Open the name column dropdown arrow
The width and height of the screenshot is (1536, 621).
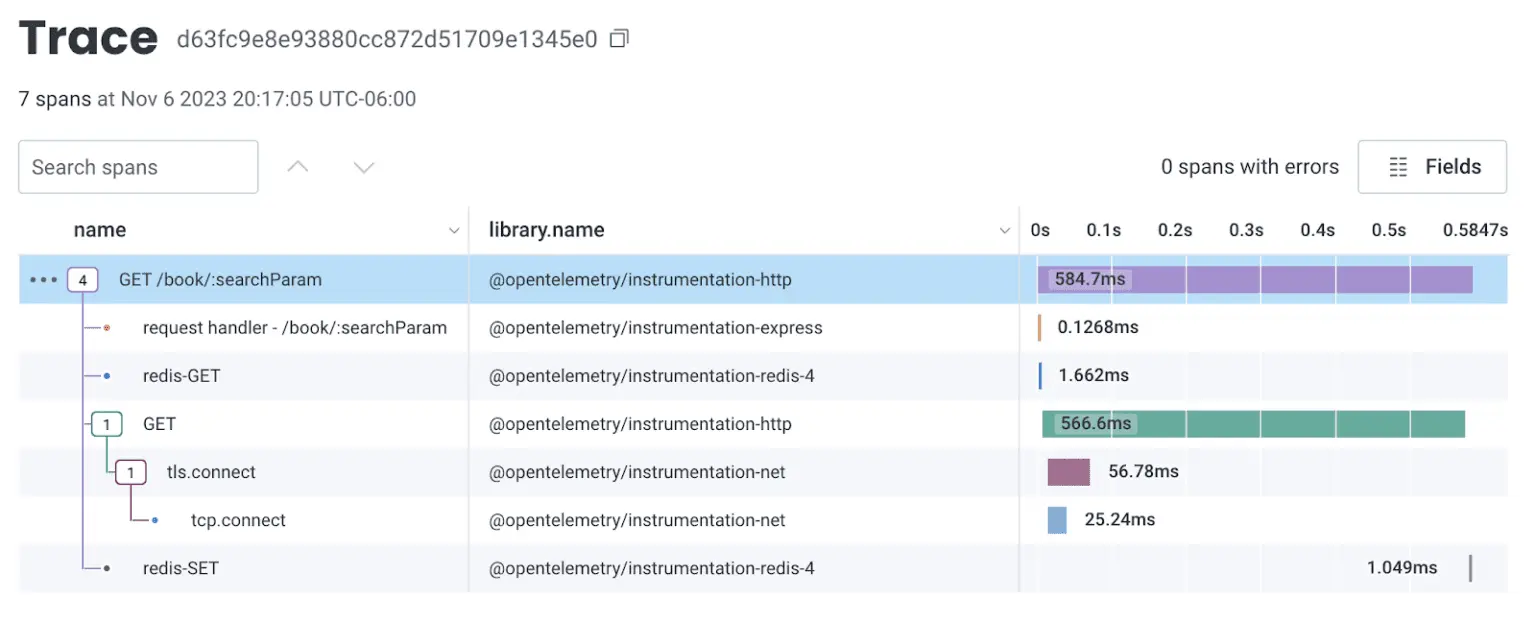(x=455, y=231)
